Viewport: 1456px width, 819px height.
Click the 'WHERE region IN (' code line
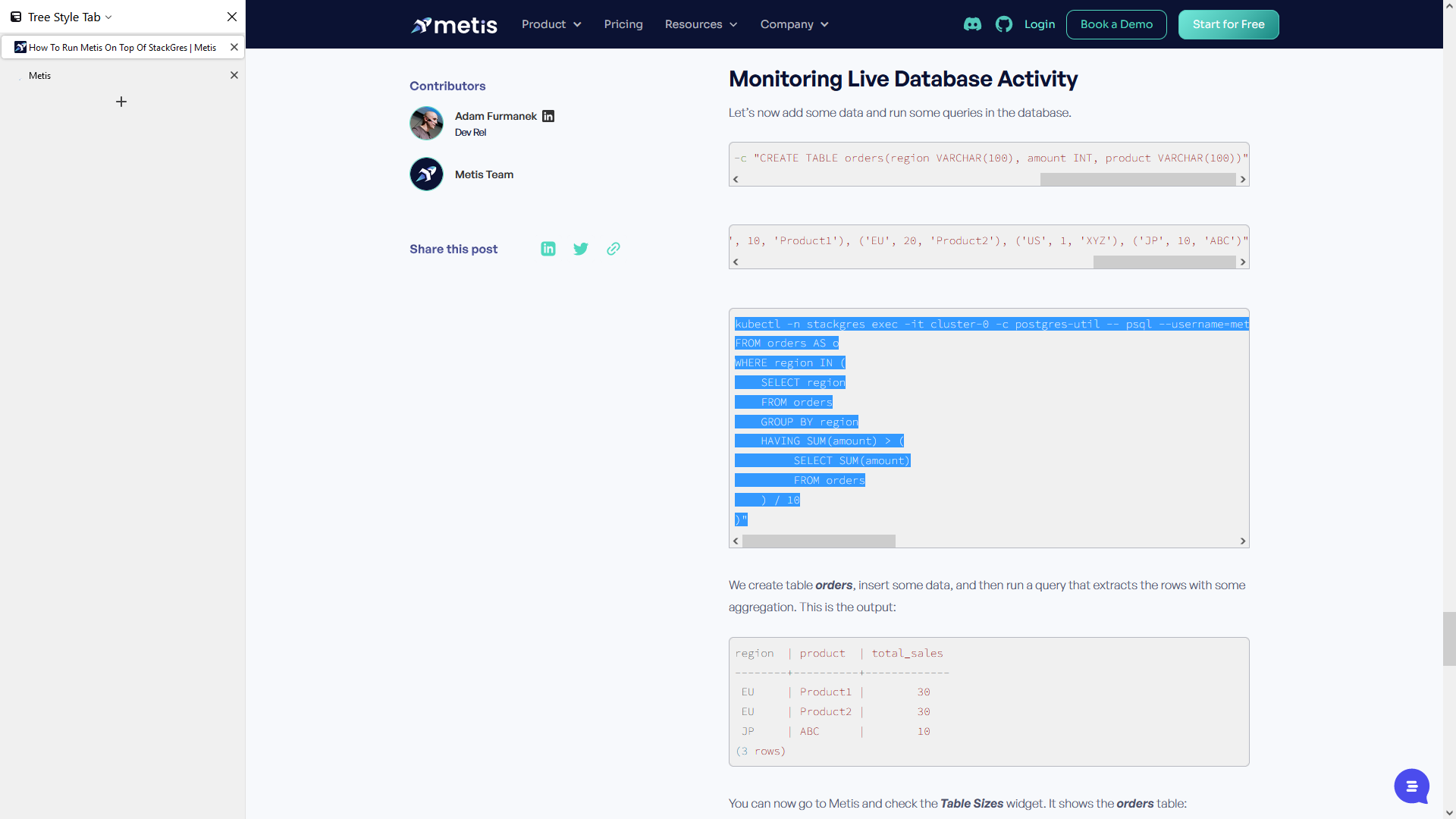pos(790,363)
